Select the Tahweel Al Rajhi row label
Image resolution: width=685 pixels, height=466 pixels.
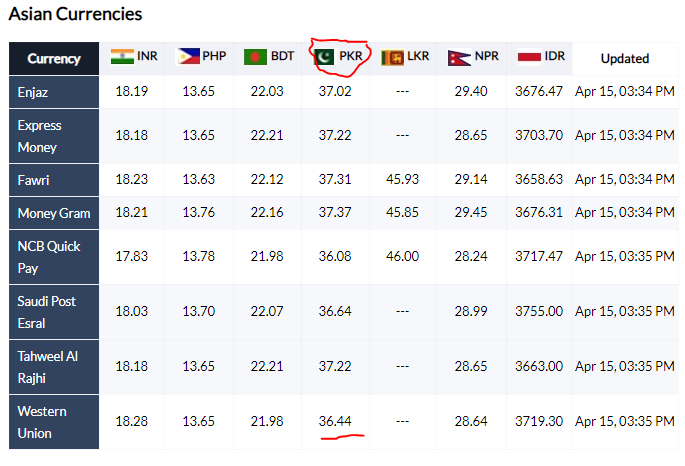(x=54, y=367)
